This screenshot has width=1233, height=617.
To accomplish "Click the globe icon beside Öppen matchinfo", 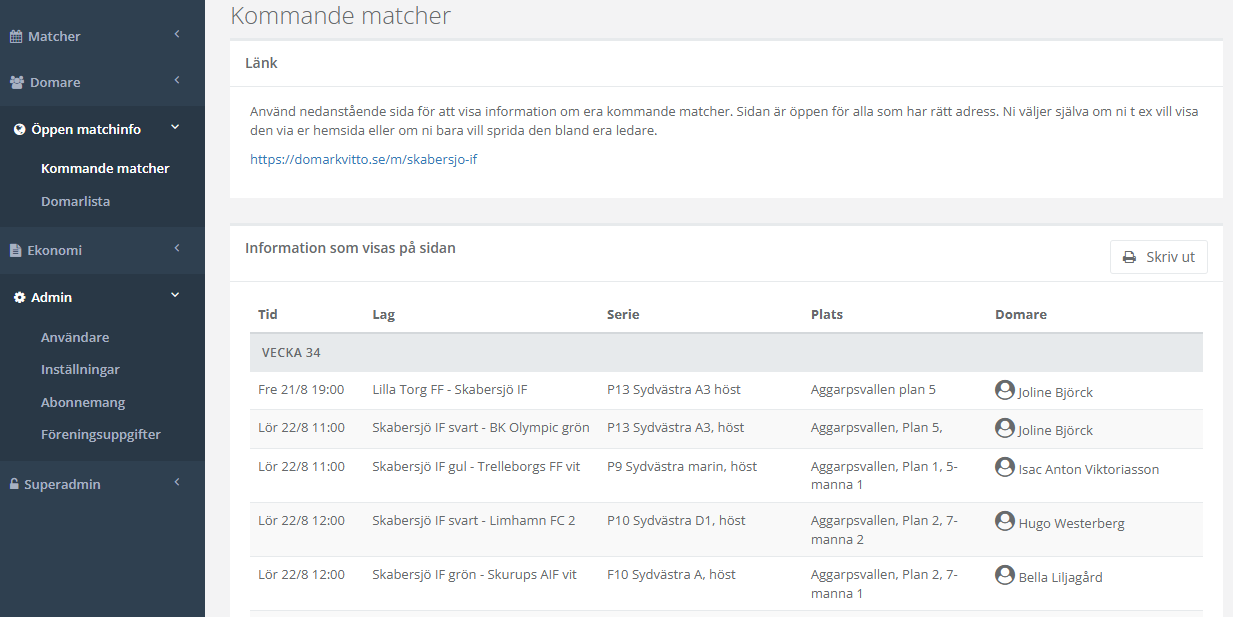I will [19, 129].
